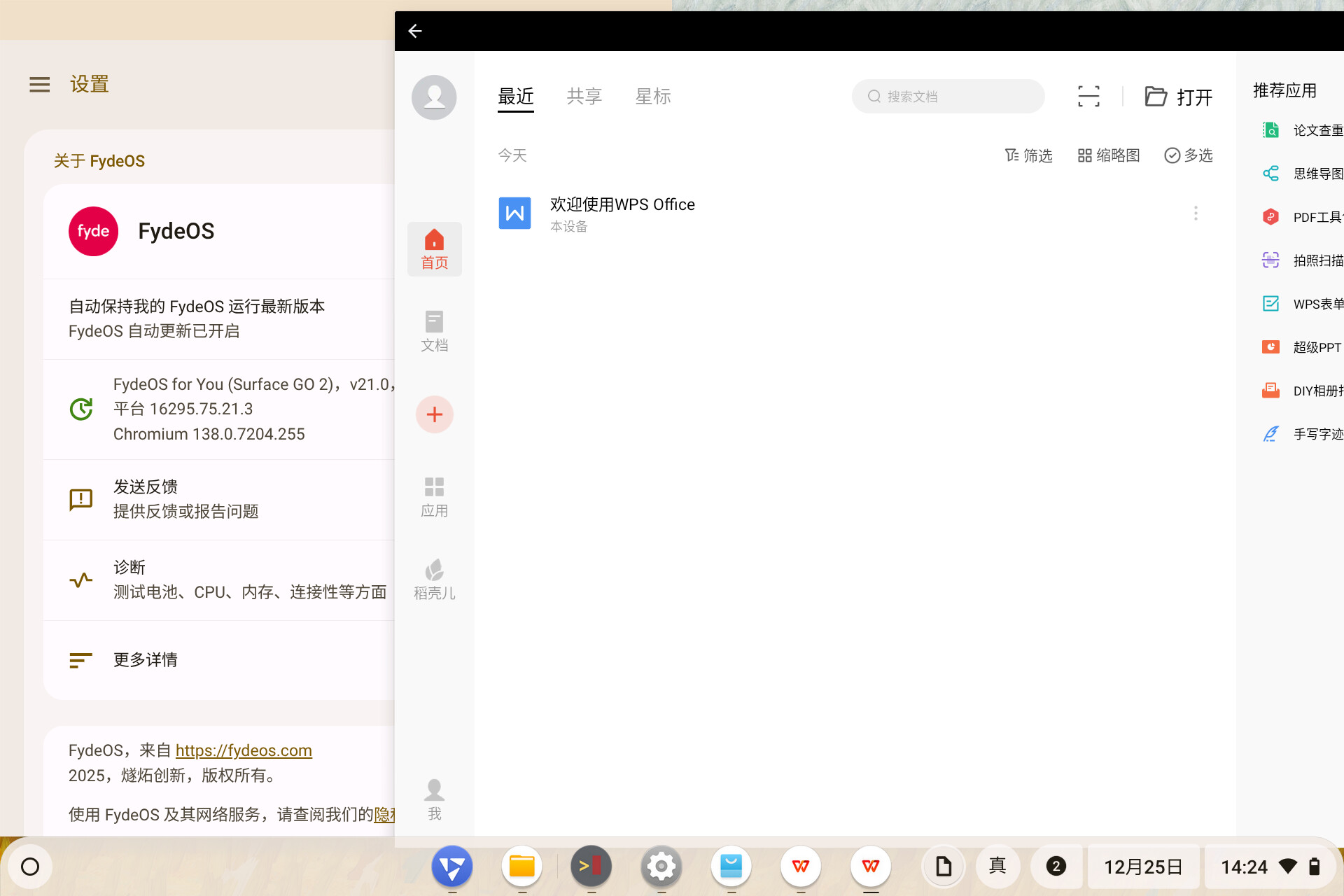Switch to 缩略图 thumbnail view
Screen dimensions: 1344x896
tap(1109, 155)
